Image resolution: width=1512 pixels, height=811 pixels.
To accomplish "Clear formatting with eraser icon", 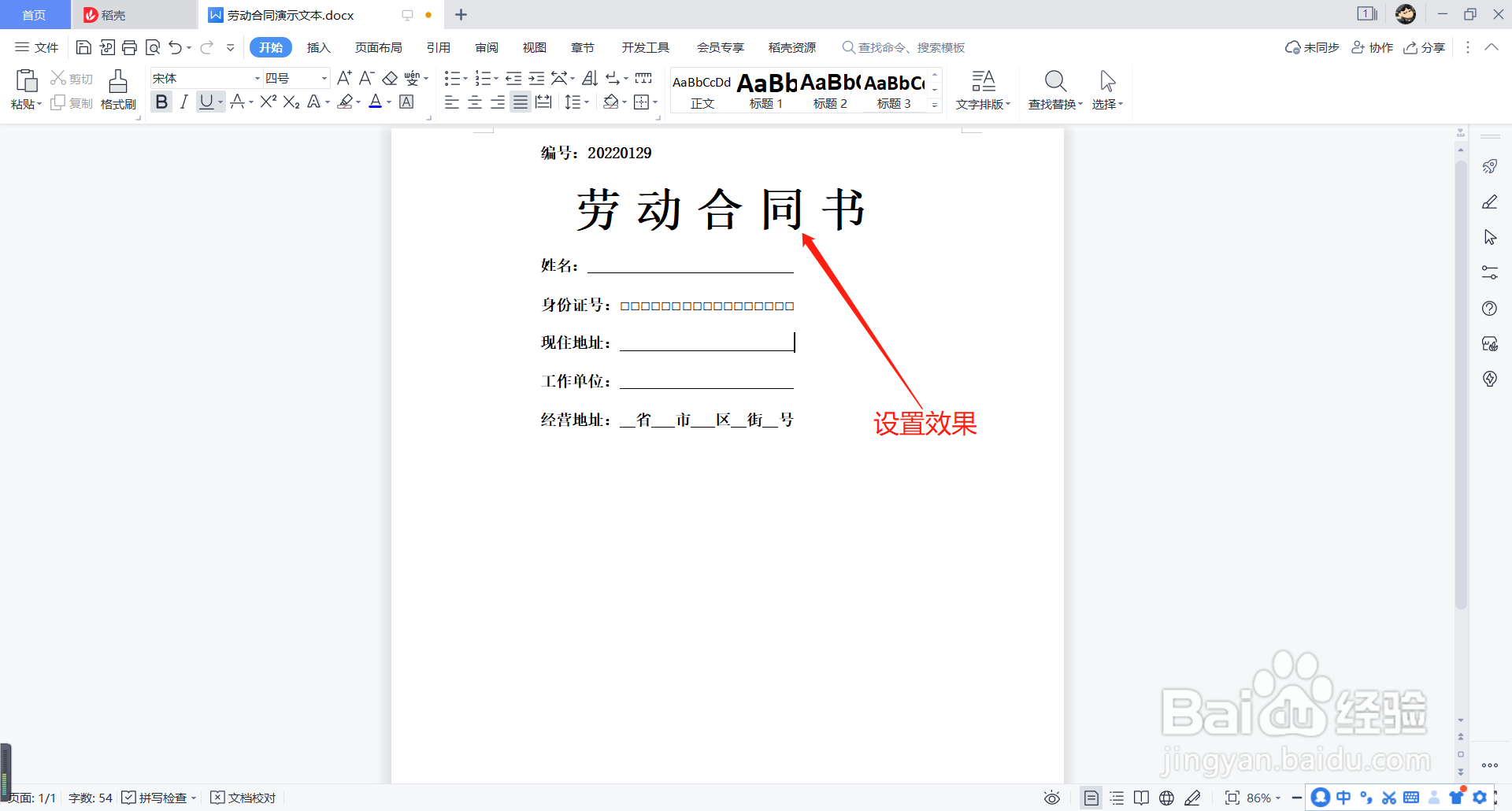I will pyautogui.click(x=390, y=78).
